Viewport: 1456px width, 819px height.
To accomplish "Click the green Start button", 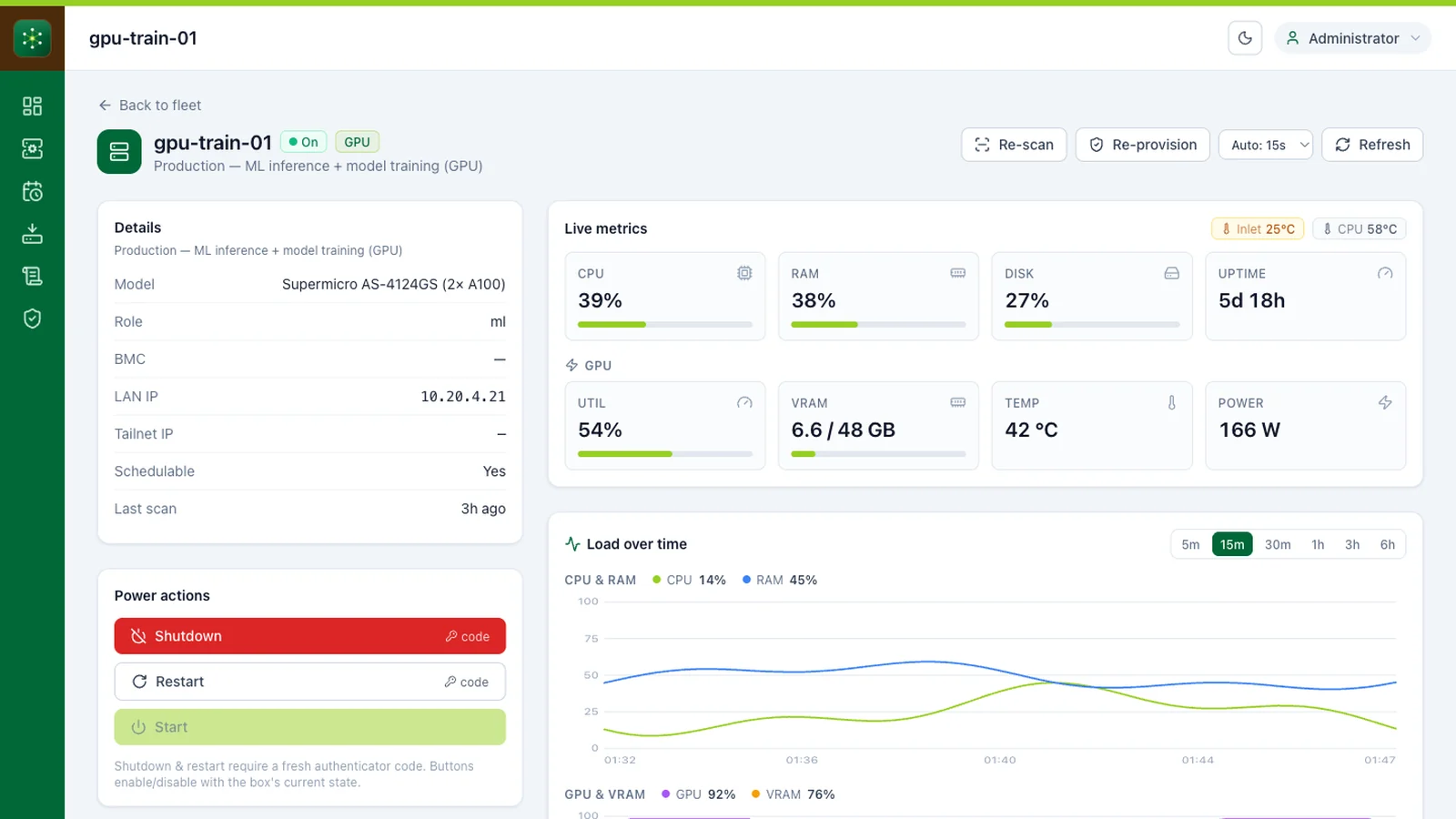I will (309, 727).
